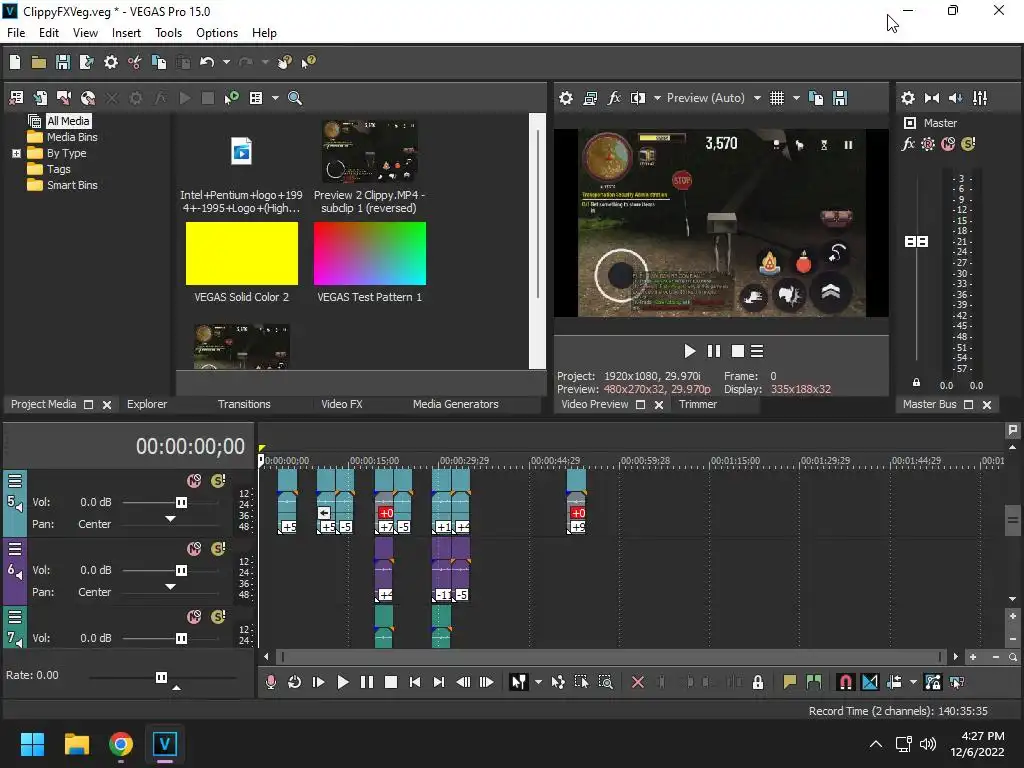Viewport: 1024px width, 768px height.
Task: Open Split Screen View dropdown arrow
Action: click(x=657, y=98)
